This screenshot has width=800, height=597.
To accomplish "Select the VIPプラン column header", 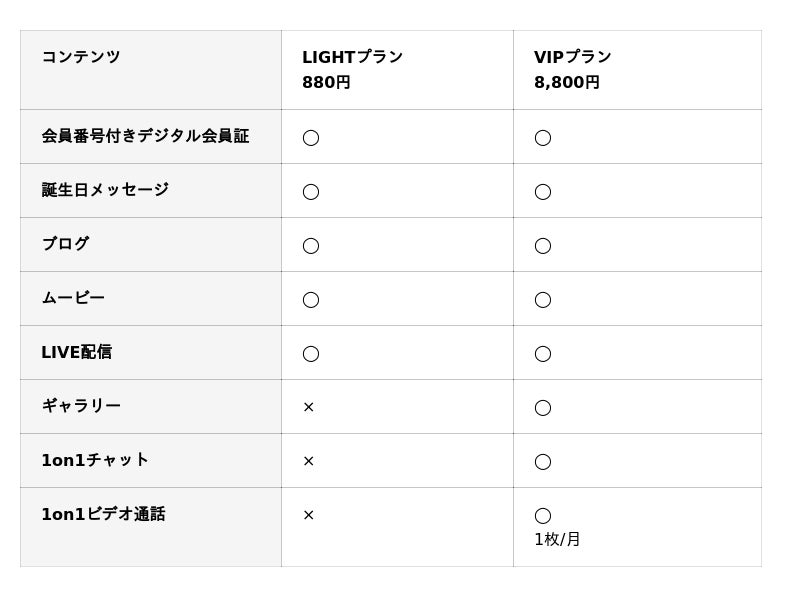I will (x=572, y=57).
